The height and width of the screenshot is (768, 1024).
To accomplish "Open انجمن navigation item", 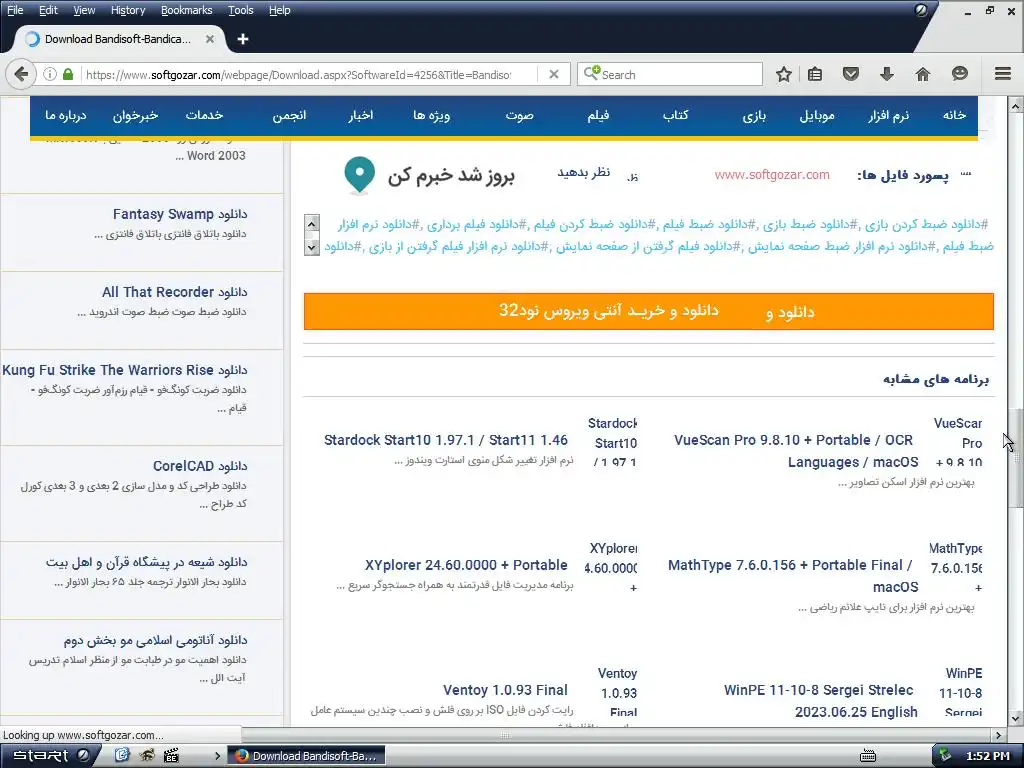I will (289, 116).
